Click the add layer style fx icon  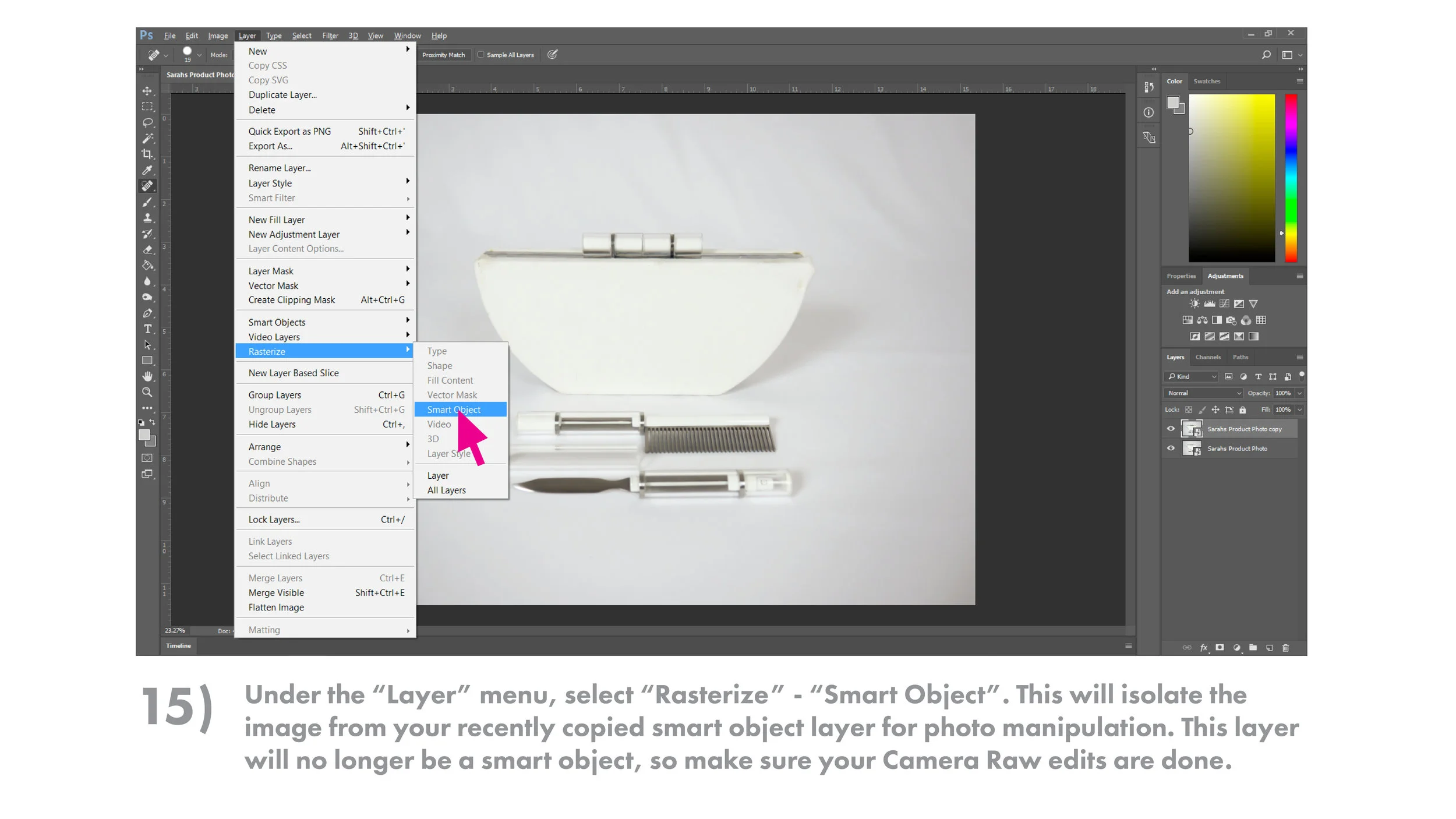point(1204,648)
